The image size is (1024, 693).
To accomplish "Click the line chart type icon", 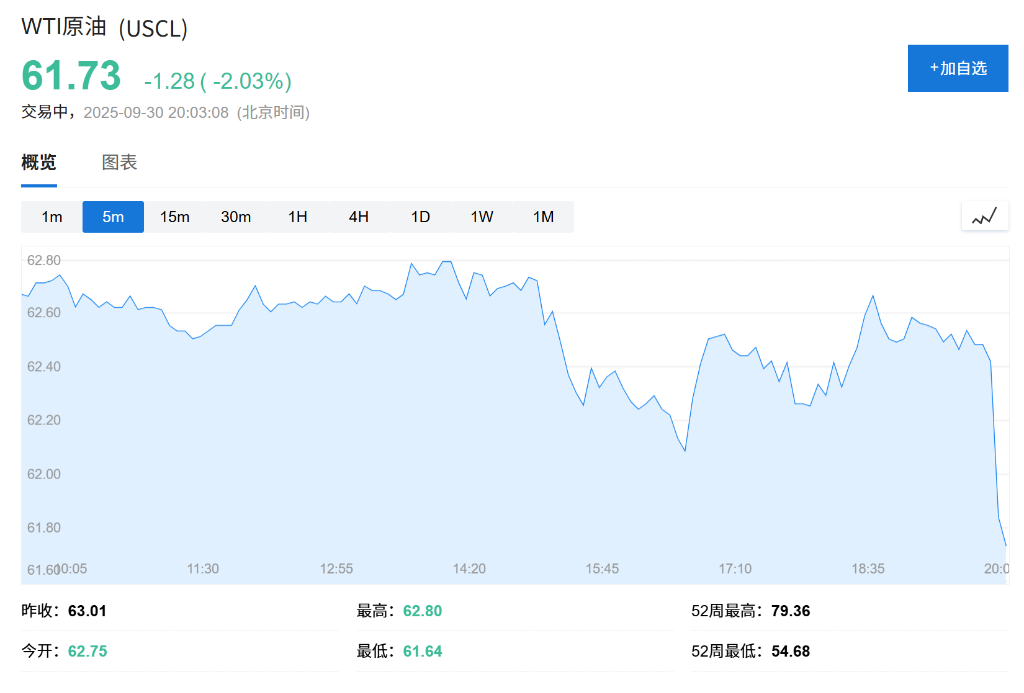I will (984, 216).
